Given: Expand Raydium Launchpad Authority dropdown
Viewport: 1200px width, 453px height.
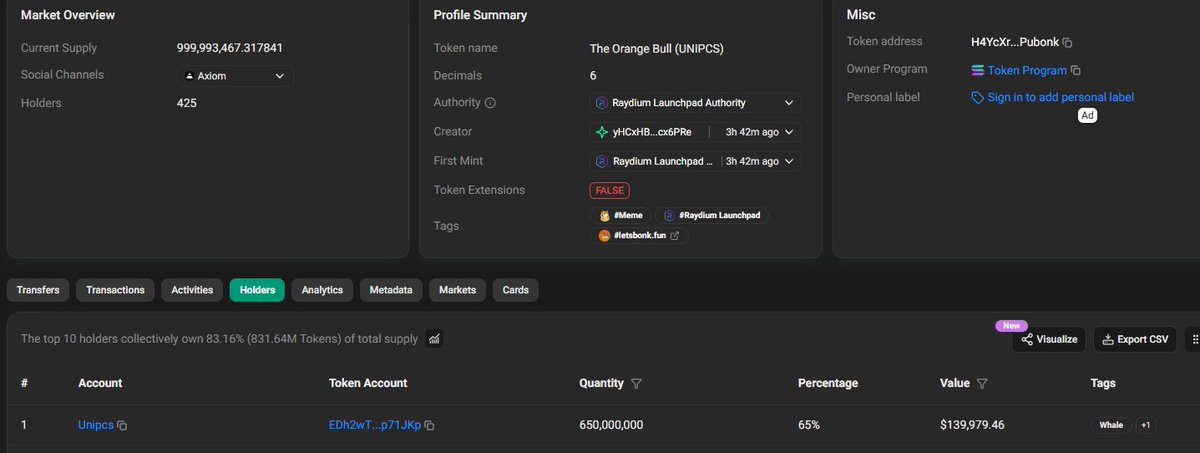Looking at the screenshot, I should tap(695, 103).
